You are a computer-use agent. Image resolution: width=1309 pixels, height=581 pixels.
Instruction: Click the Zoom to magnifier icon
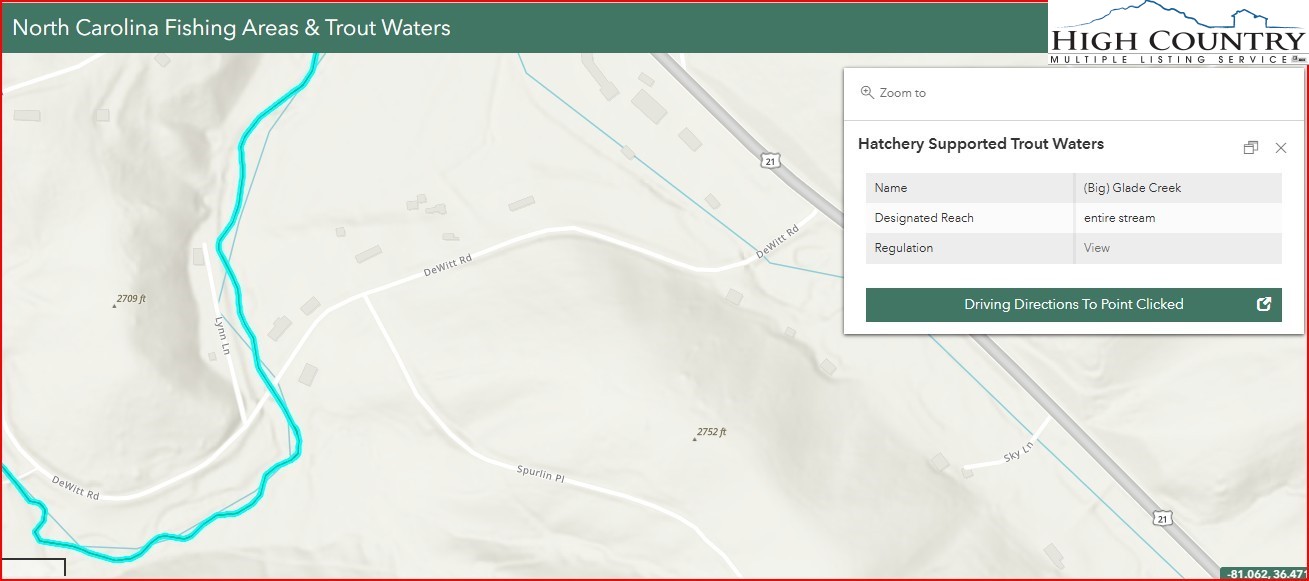coord(867,92)
